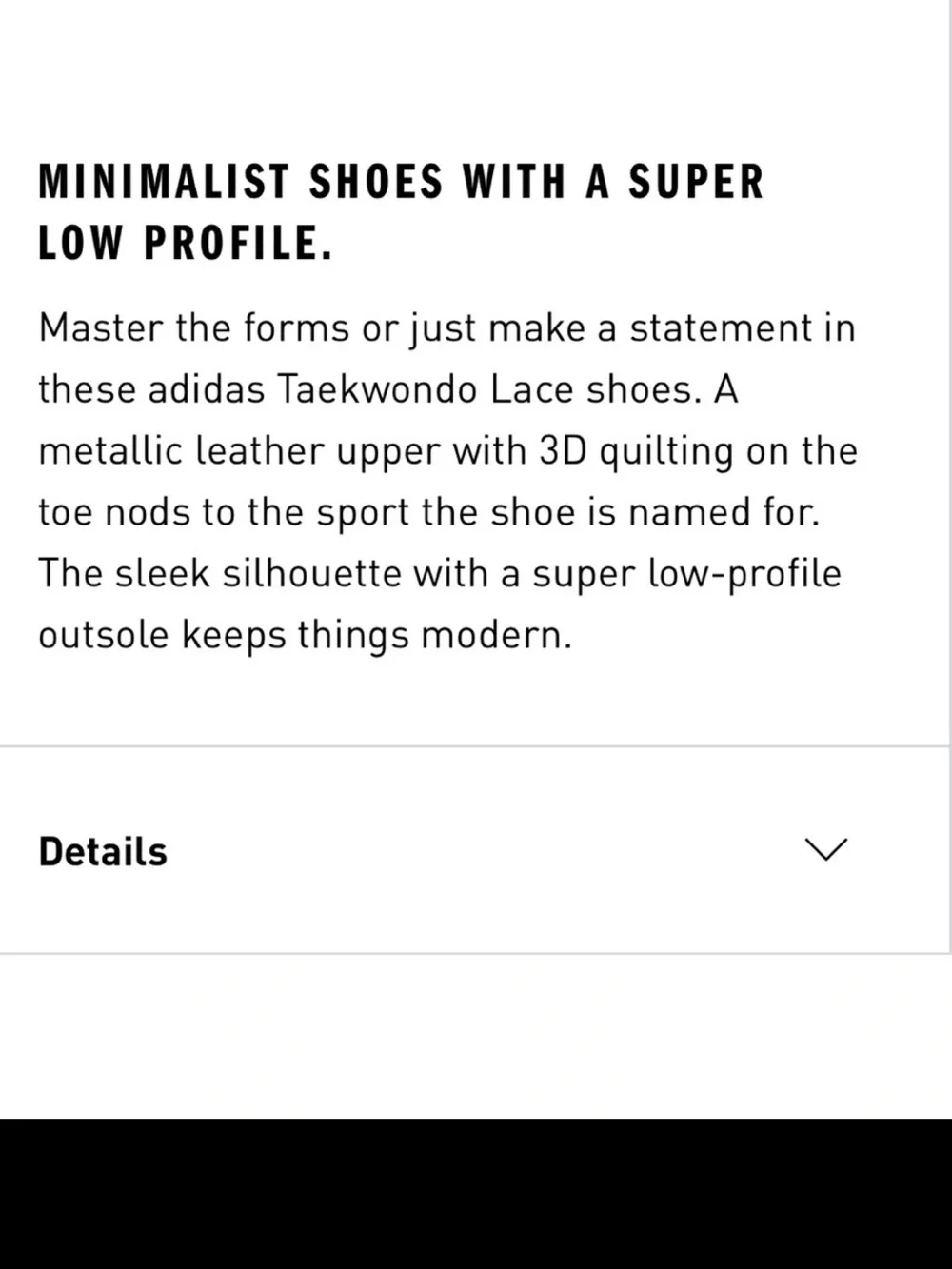Image resolution: width=952 pixels, height=1269 pixels.
Task: Open the Details accordion label
Action: coord(103,851)
